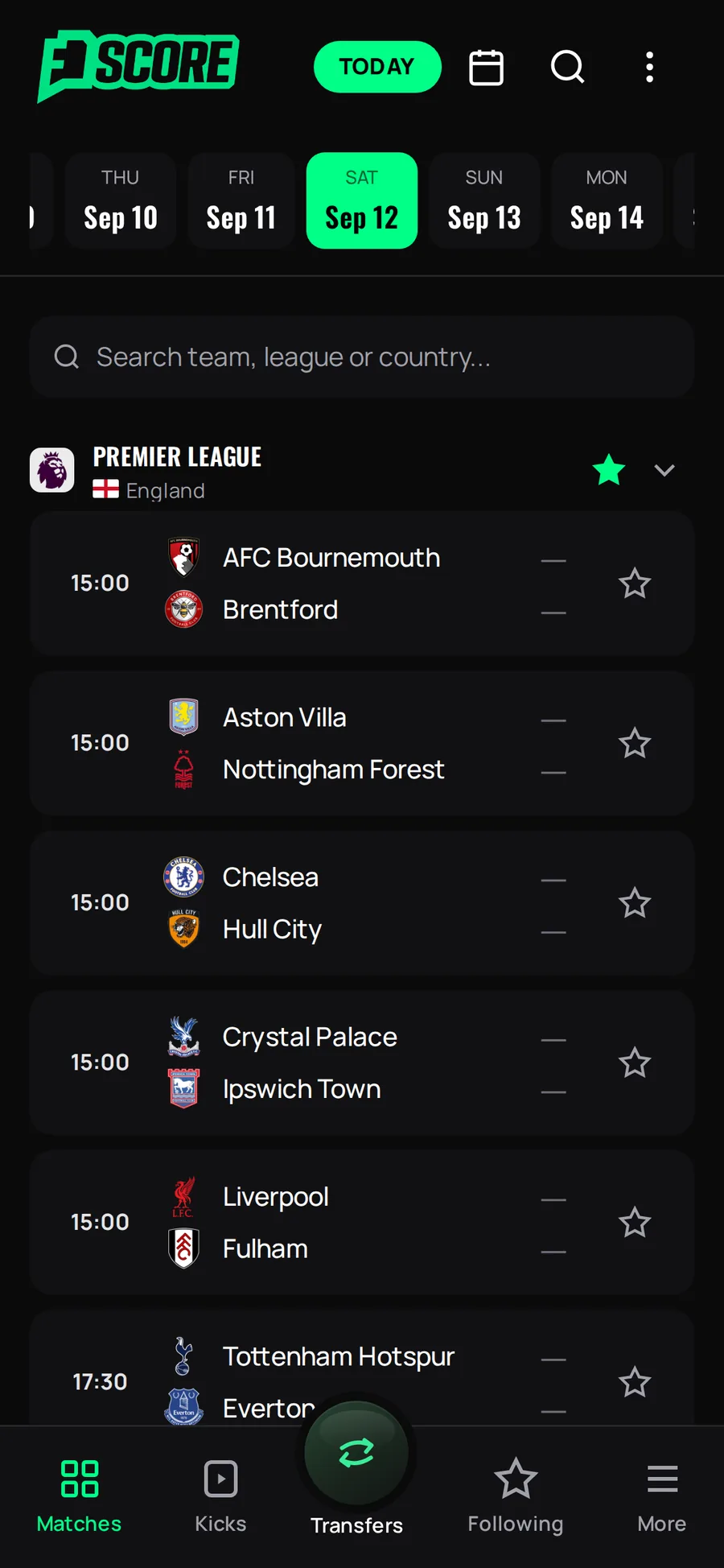Screen dimensions: 724x1568
Task: Focus the team, league or country search field
Action: [x=362, y=357]
